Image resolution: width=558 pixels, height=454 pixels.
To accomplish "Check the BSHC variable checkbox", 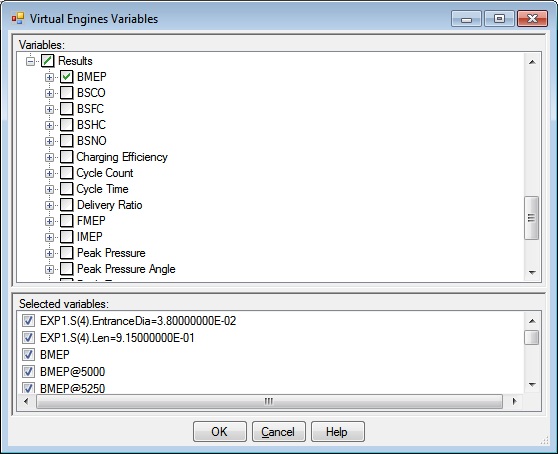I will pyautogui.click(x=67, y=125).
